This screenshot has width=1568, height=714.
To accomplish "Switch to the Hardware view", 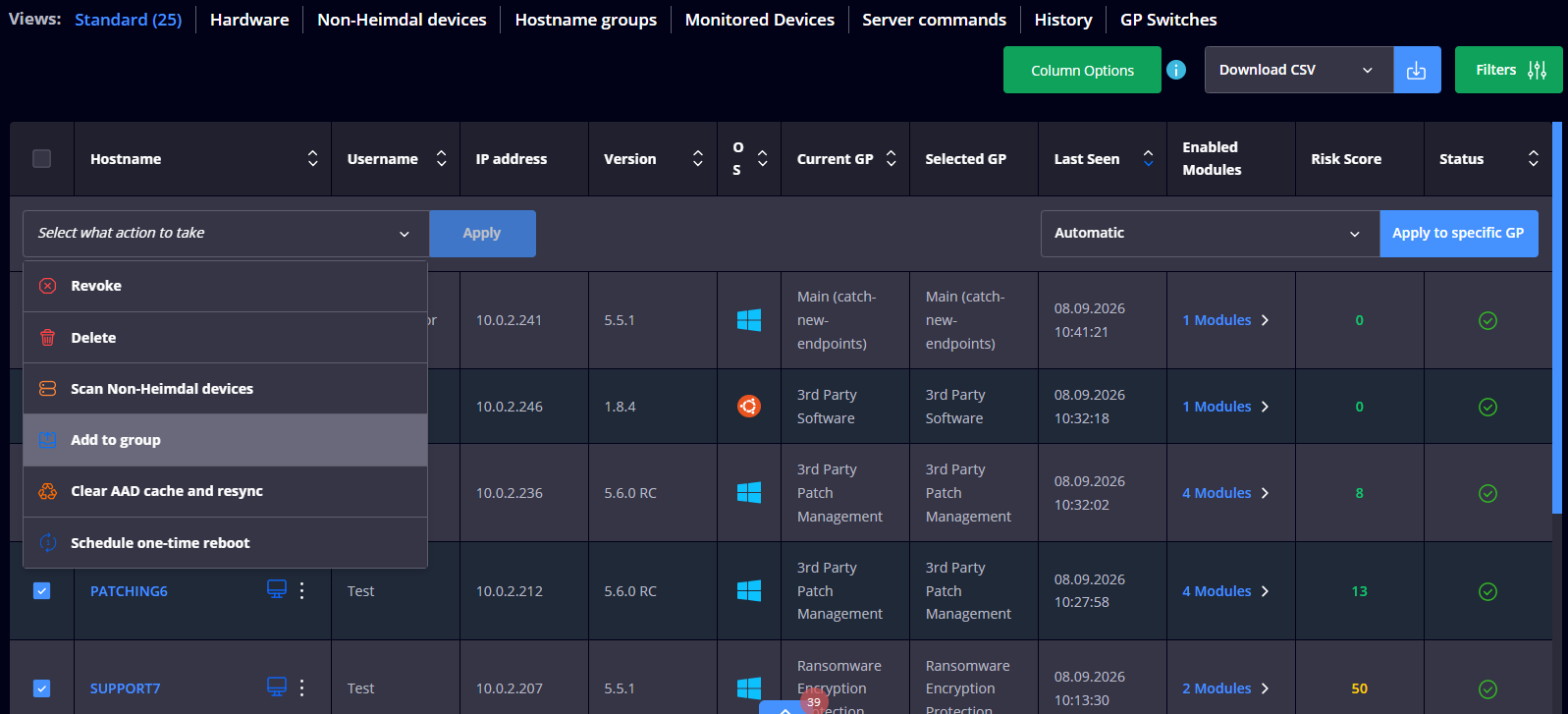I will (249, 20).
